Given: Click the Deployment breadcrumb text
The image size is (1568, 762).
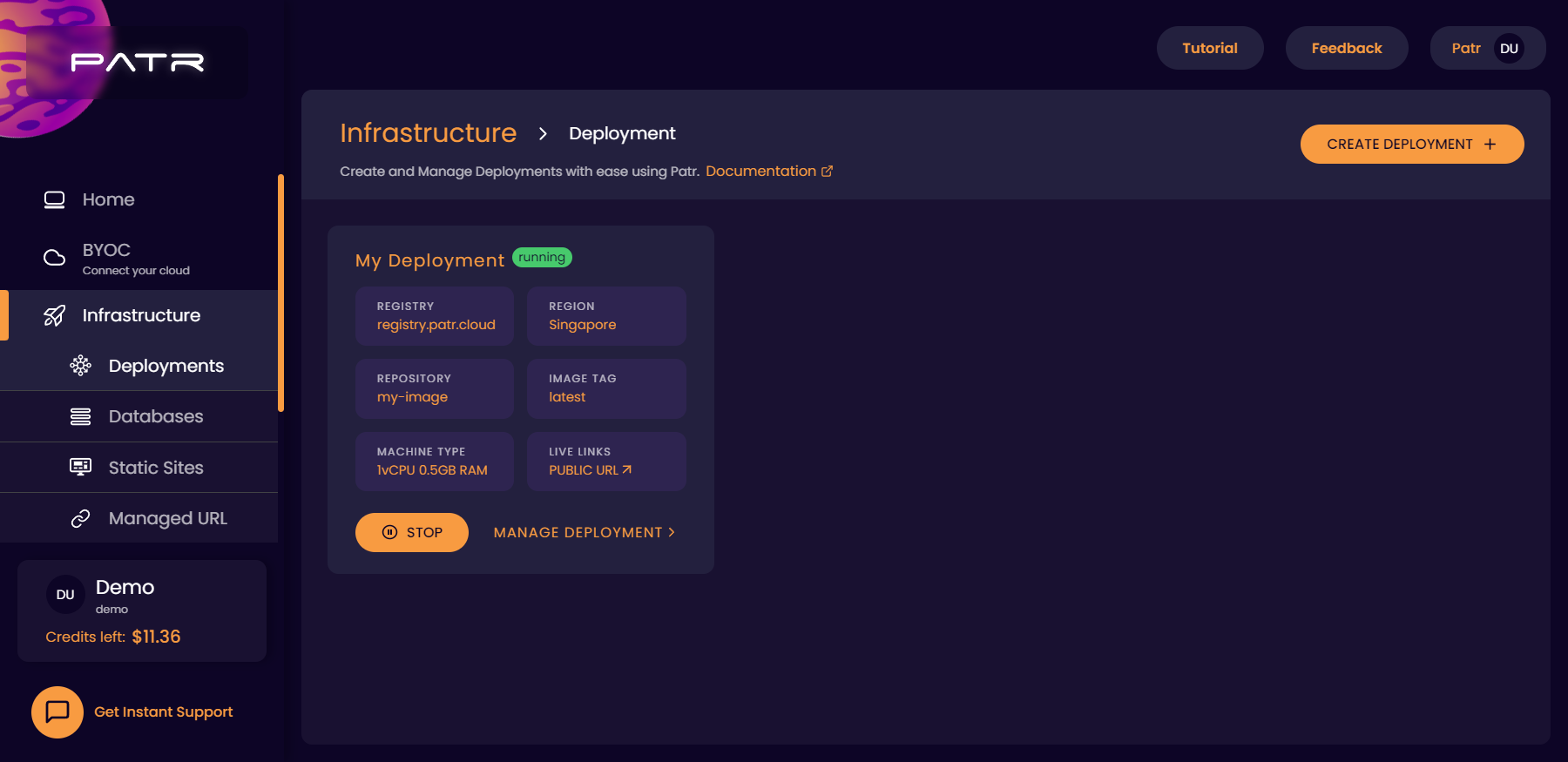Looking at the screenshot, I should [622, 133].
